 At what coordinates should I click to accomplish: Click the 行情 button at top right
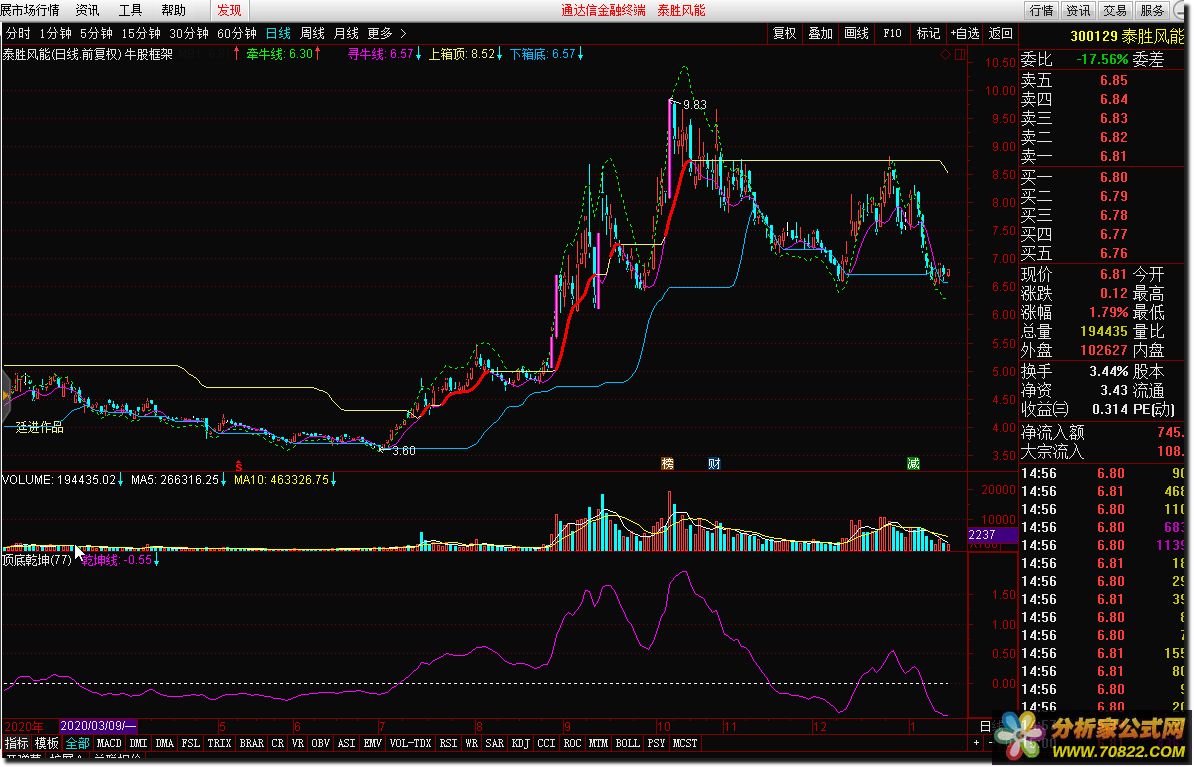[1041, 10]
